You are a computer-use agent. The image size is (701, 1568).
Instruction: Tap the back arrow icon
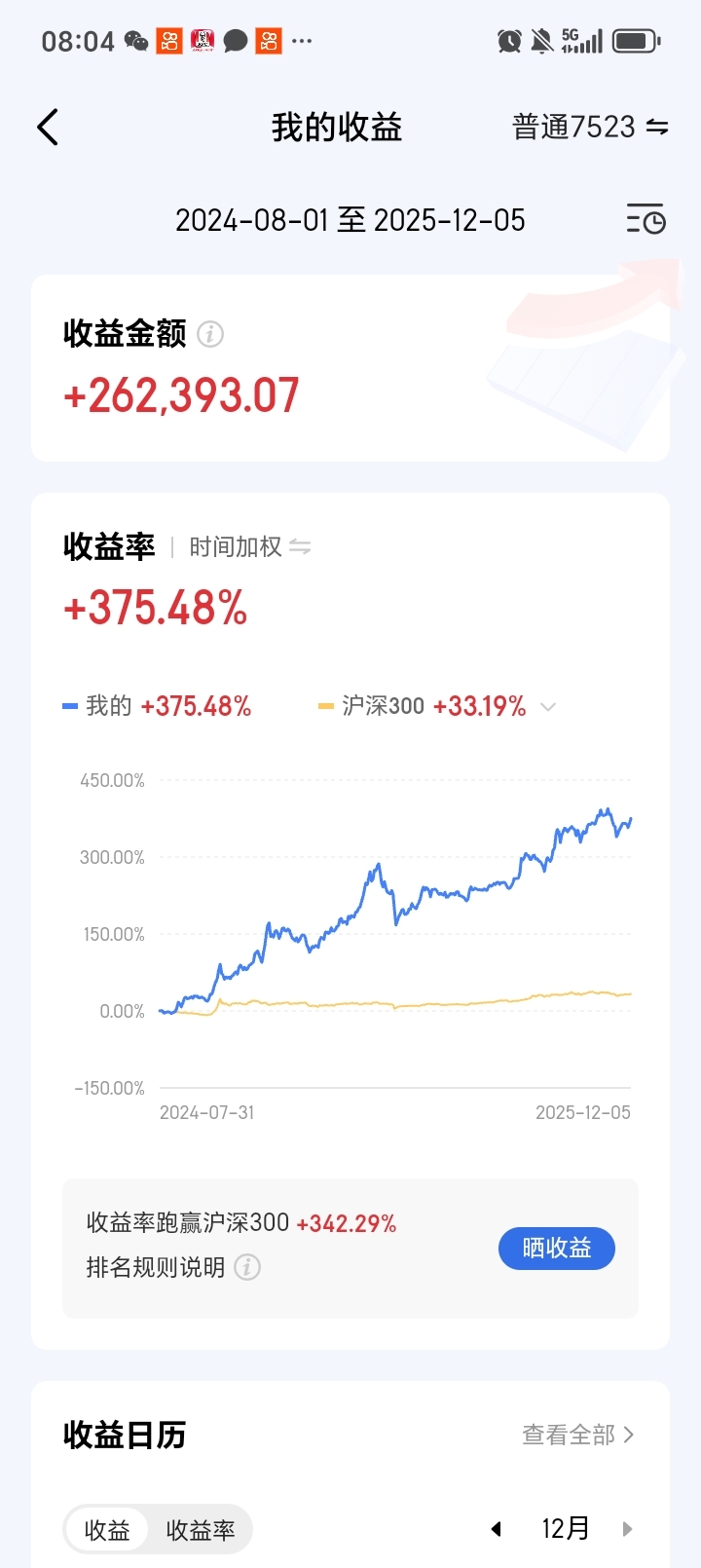coord(48,128)
